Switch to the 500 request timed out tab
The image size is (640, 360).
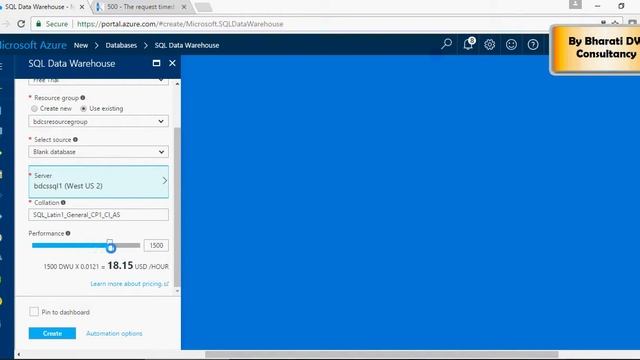pyautogui.click(x=140, y=7)
